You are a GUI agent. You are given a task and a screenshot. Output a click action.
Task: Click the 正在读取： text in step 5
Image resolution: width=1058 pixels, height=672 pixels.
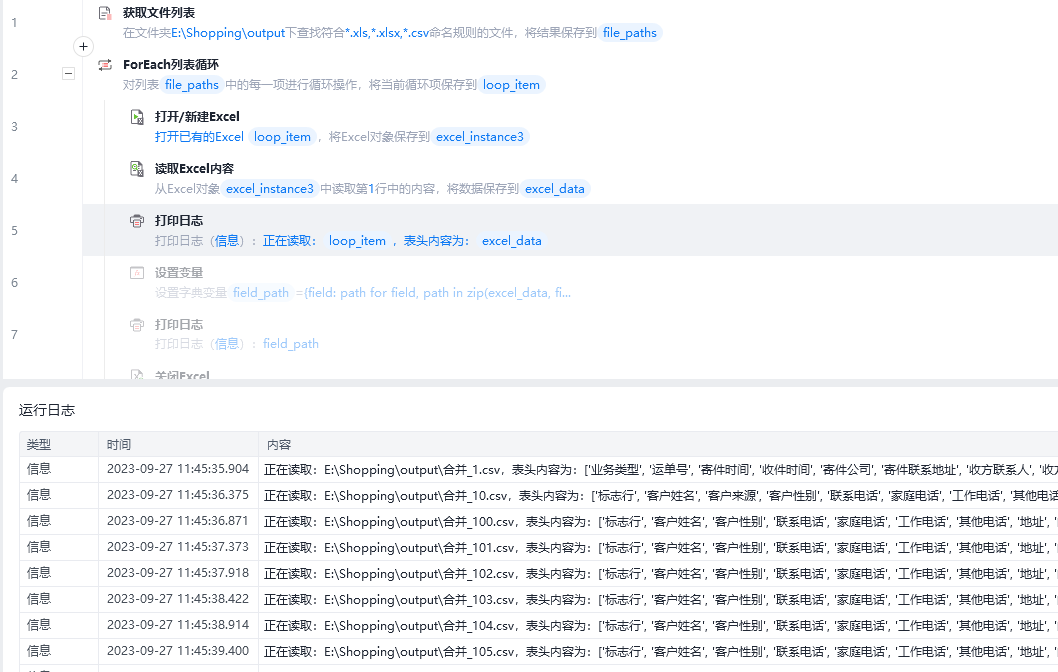point(290,241)
